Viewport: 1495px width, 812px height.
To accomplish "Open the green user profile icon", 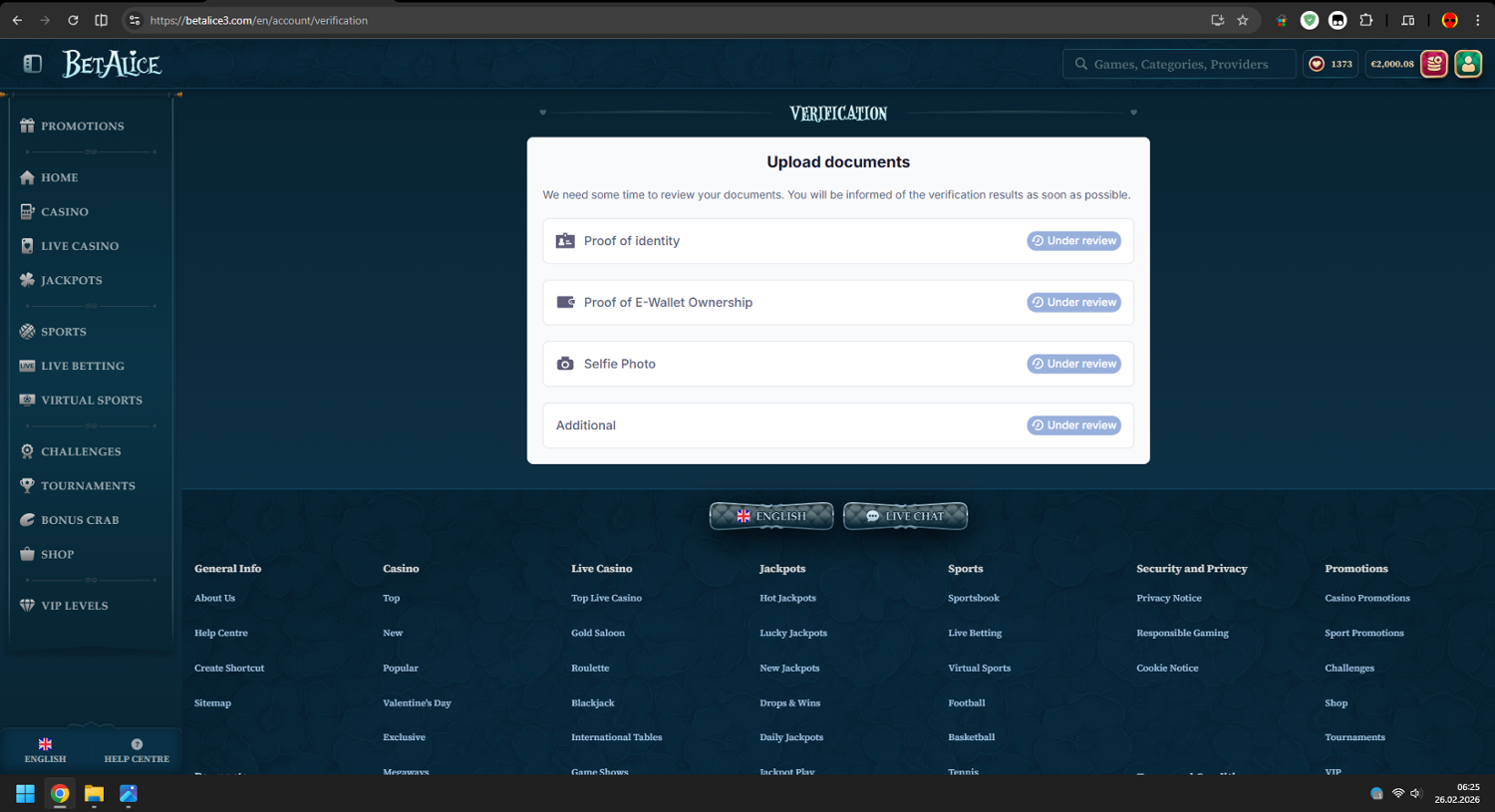I will tap(1467, 64).
